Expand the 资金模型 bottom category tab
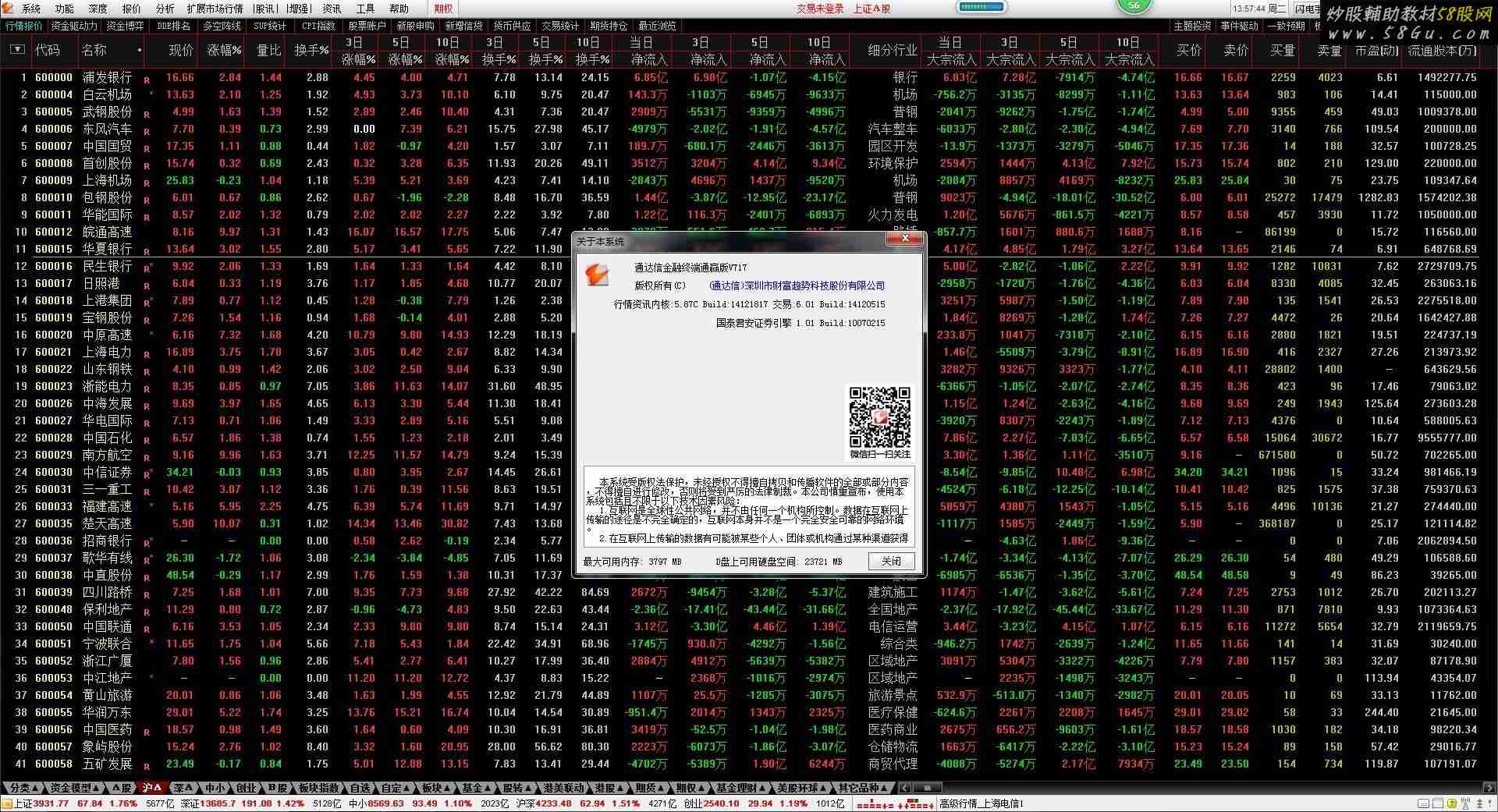The image size is (1498, 812). tap(75, 788)
